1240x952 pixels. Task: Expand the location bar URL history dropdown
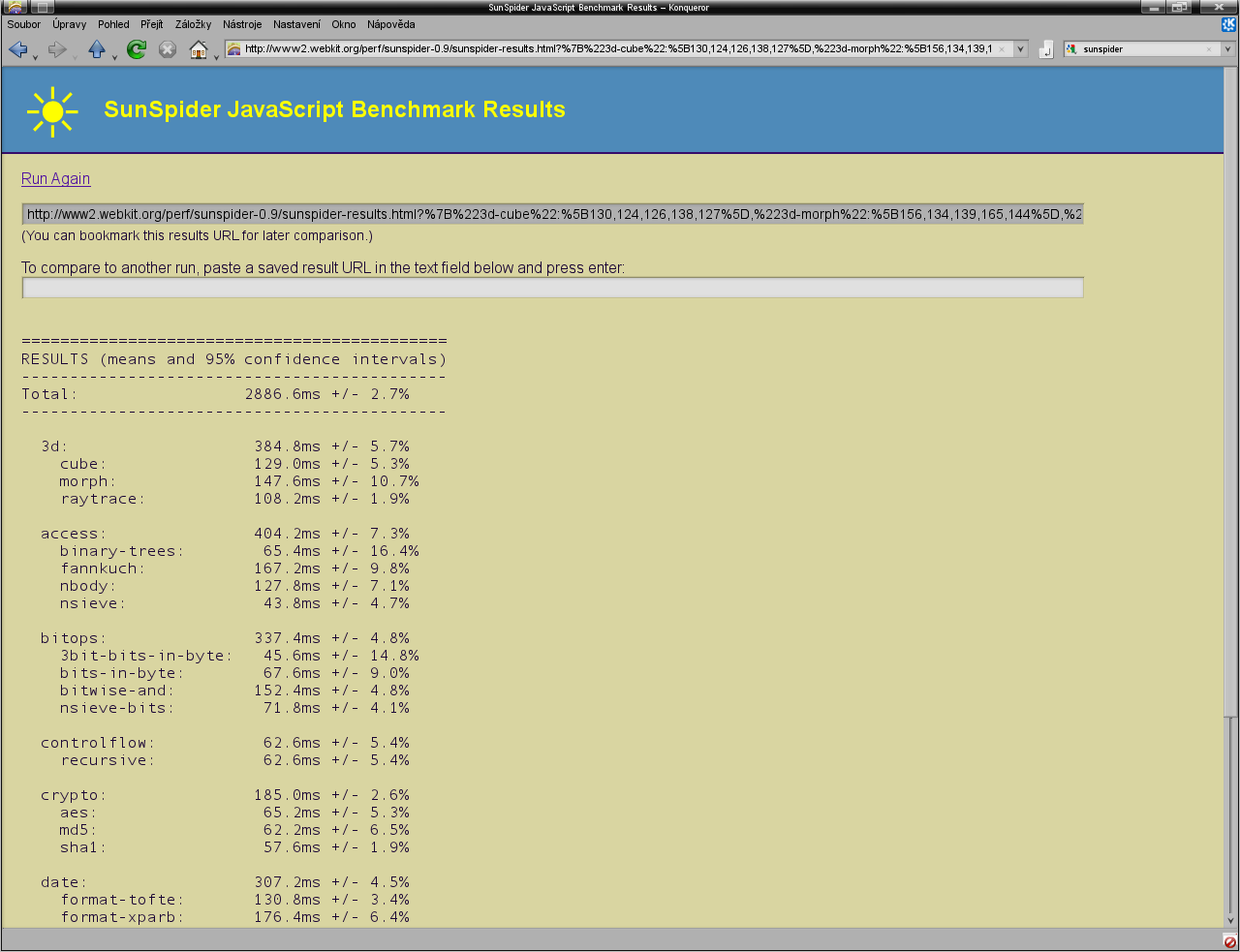click(x=1020, y=48)
